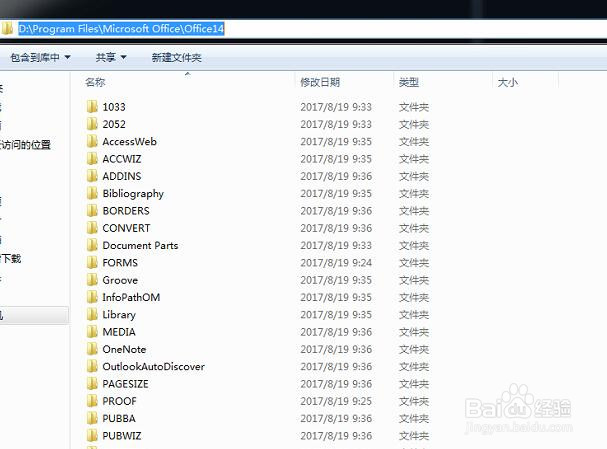Select the InfoPathOM folder name
The height and width of the screenshot is (449, 607).
131,297
